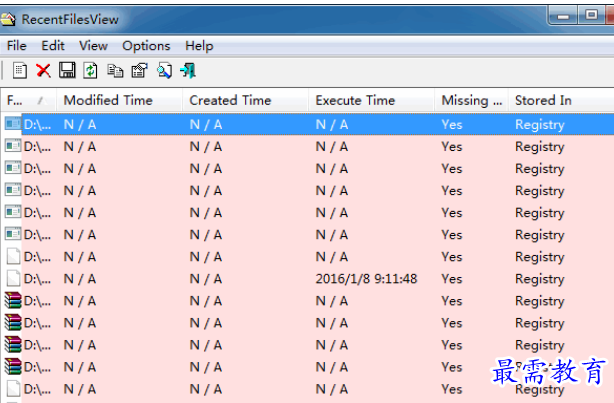Click the Modified Time N / A in the 2016/1/8 row

(x=80, y=279)
